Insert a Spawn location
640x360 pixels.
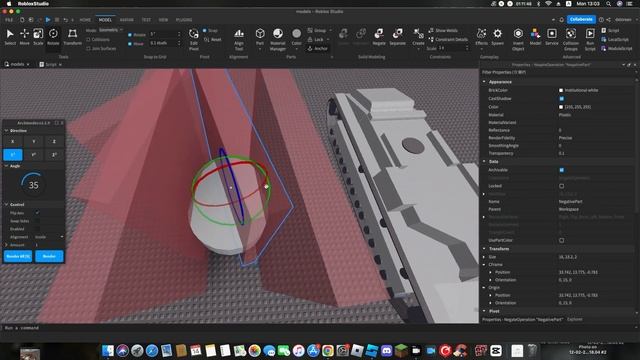coord(498,37)
